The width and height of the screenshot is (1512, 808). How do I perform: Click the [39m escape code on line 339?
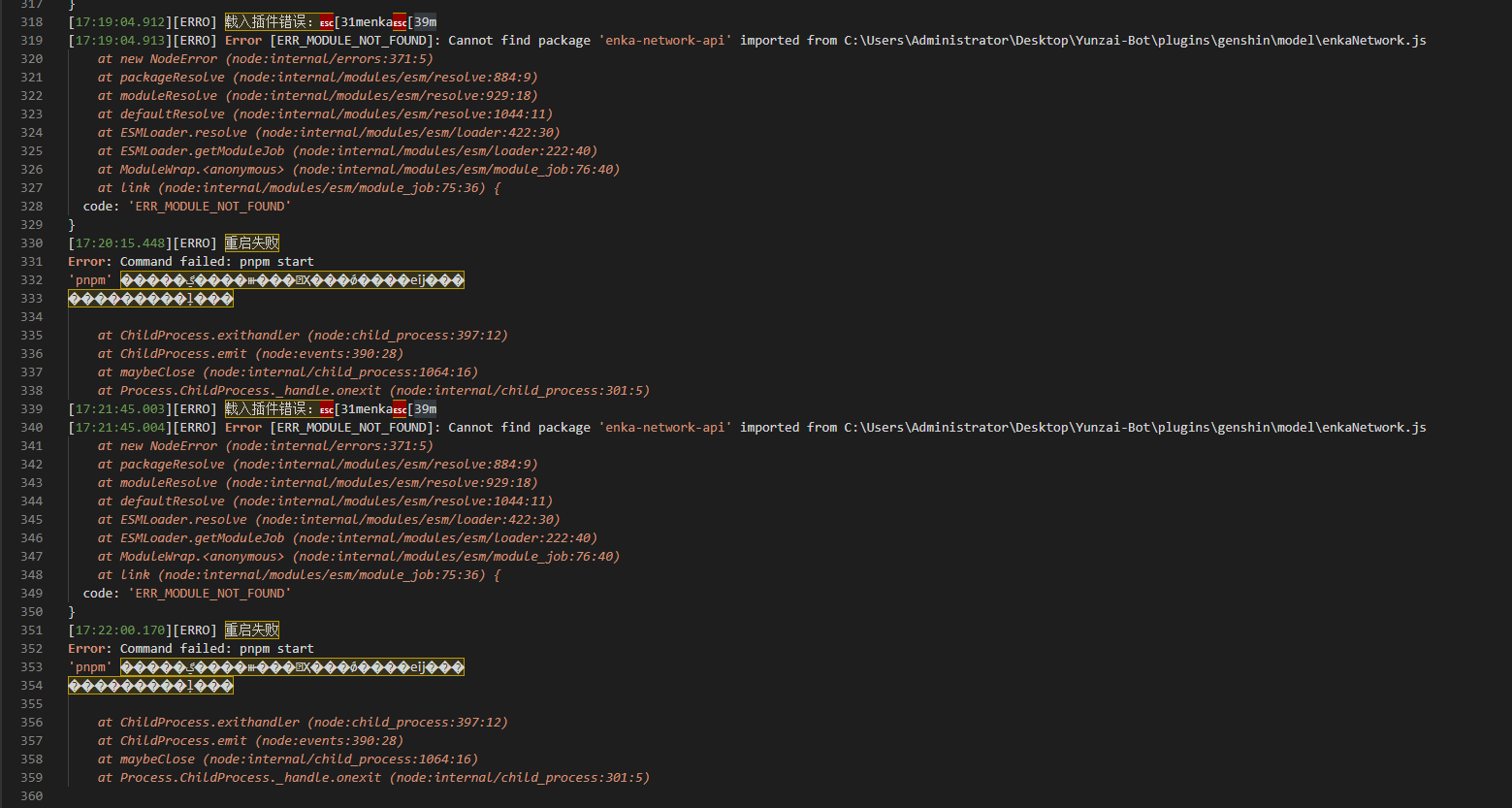424,407
